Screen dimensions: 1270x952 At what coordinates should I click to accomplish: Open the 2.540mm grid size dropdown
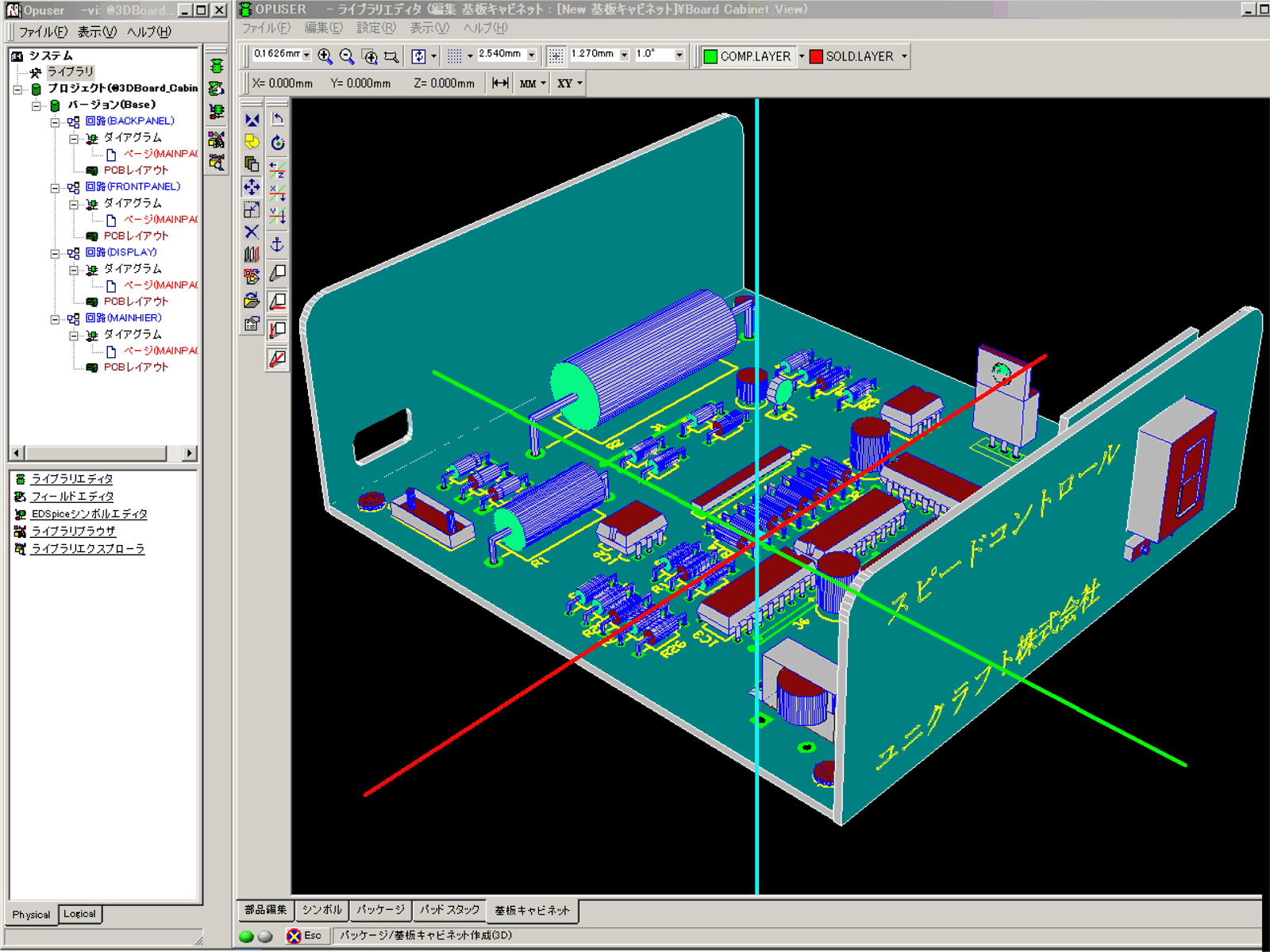pos(531,56)
